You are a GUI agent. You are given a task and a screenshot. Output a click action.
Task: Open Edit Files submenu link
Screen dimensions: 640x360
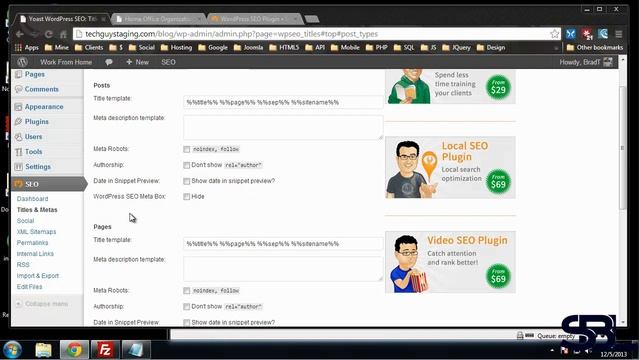29,287
